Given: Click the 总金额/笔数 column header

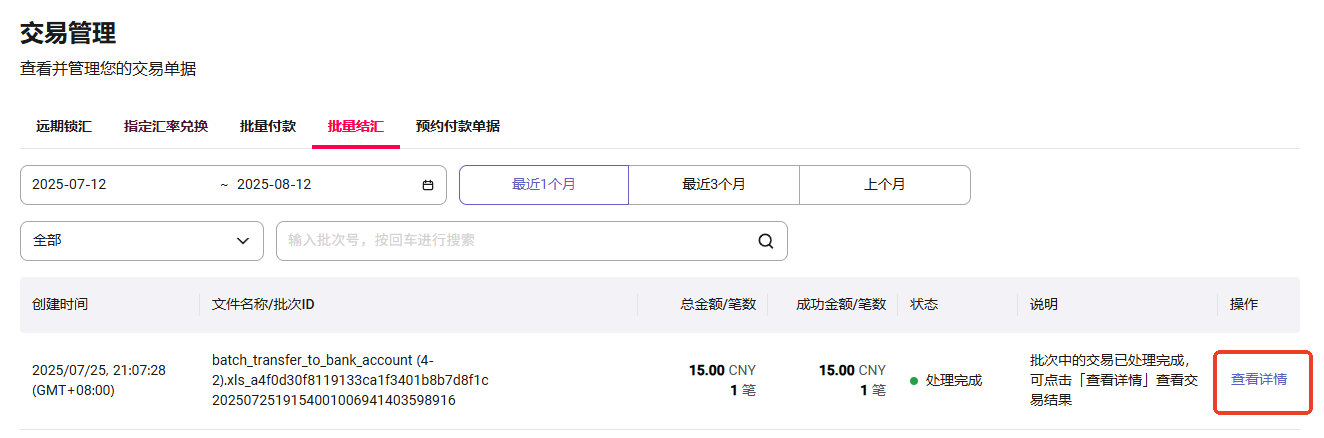Looking at the screenshot, I should (x=718, y=304).
